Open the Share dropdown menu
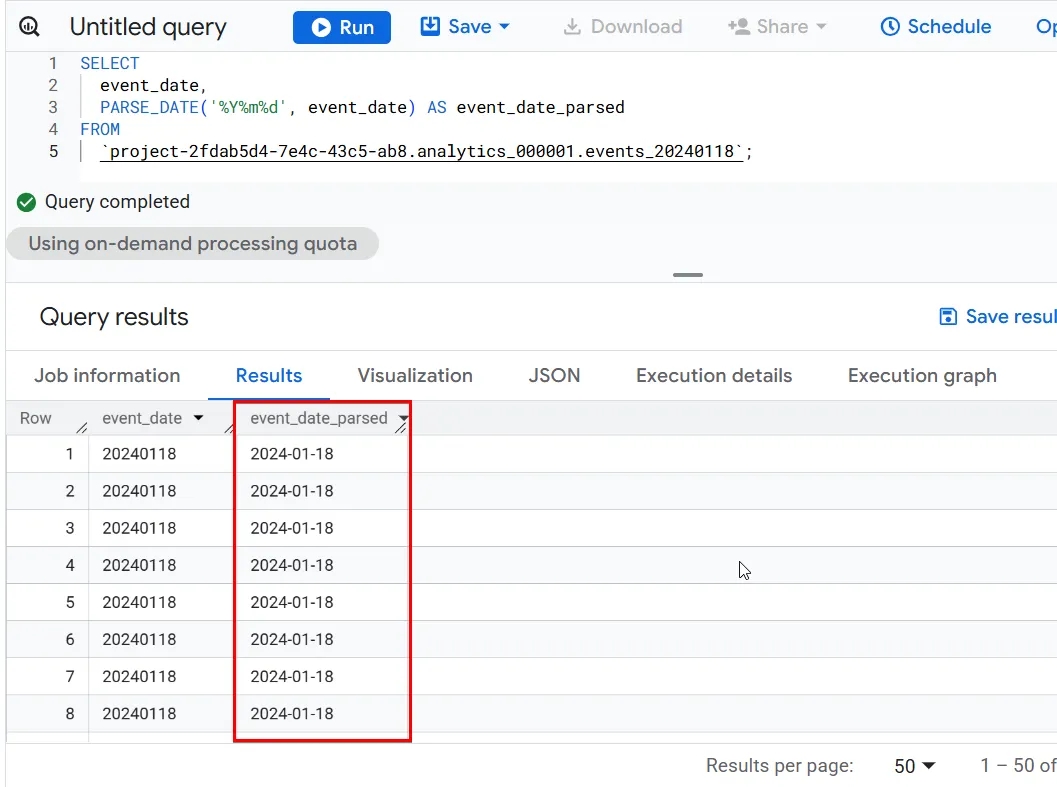 pyautogui.click(x=777, y=27)
